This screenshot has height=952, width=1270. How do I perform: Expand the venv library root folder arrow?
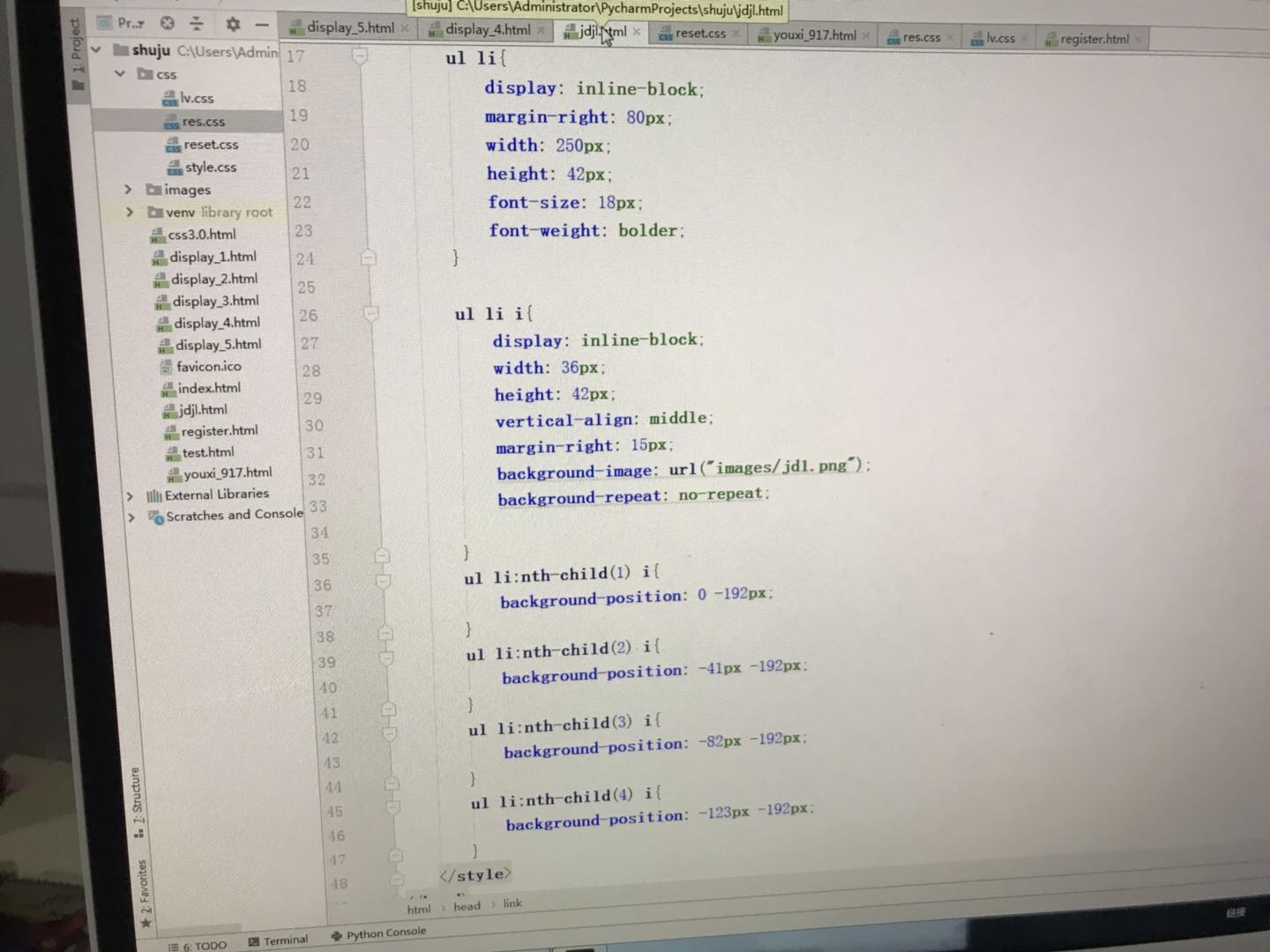[x=130, y=212]
